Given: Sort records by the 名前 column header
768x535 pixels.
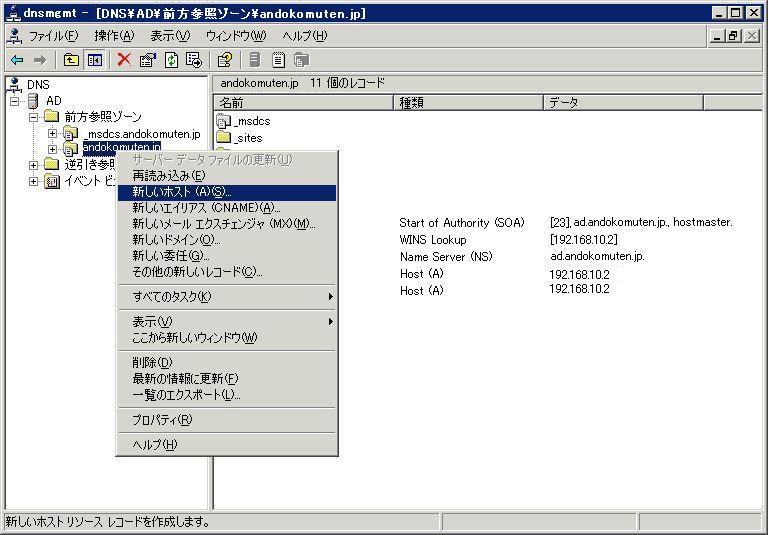Looking at the screenshot, I should click(x=302, y=103).
